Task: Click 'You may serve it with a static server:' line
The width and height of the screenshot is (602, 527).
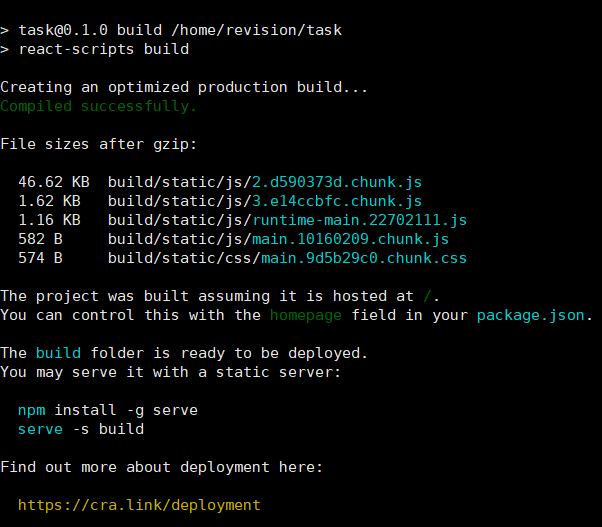Action: pyautogui.click(x=170, y=372)
